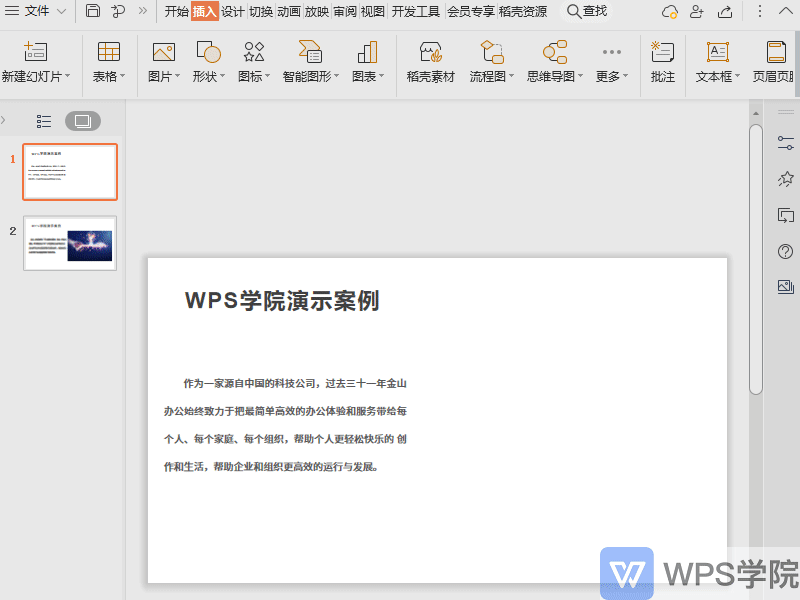Click the 智能图形 smart graphic icon

click(x=310, y=52)
